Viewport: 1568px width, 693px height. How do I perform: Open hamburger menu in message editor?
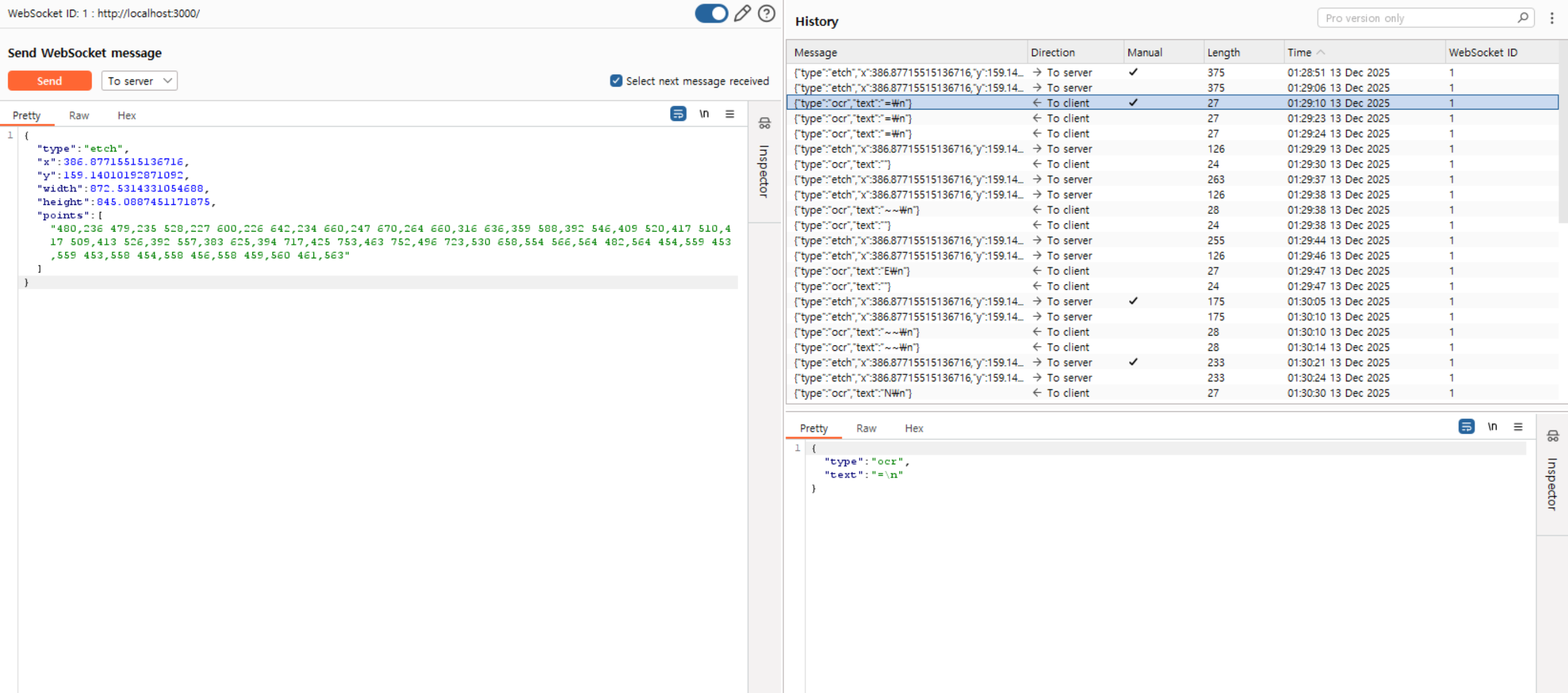pyautogui.click(x=729, y=114)
